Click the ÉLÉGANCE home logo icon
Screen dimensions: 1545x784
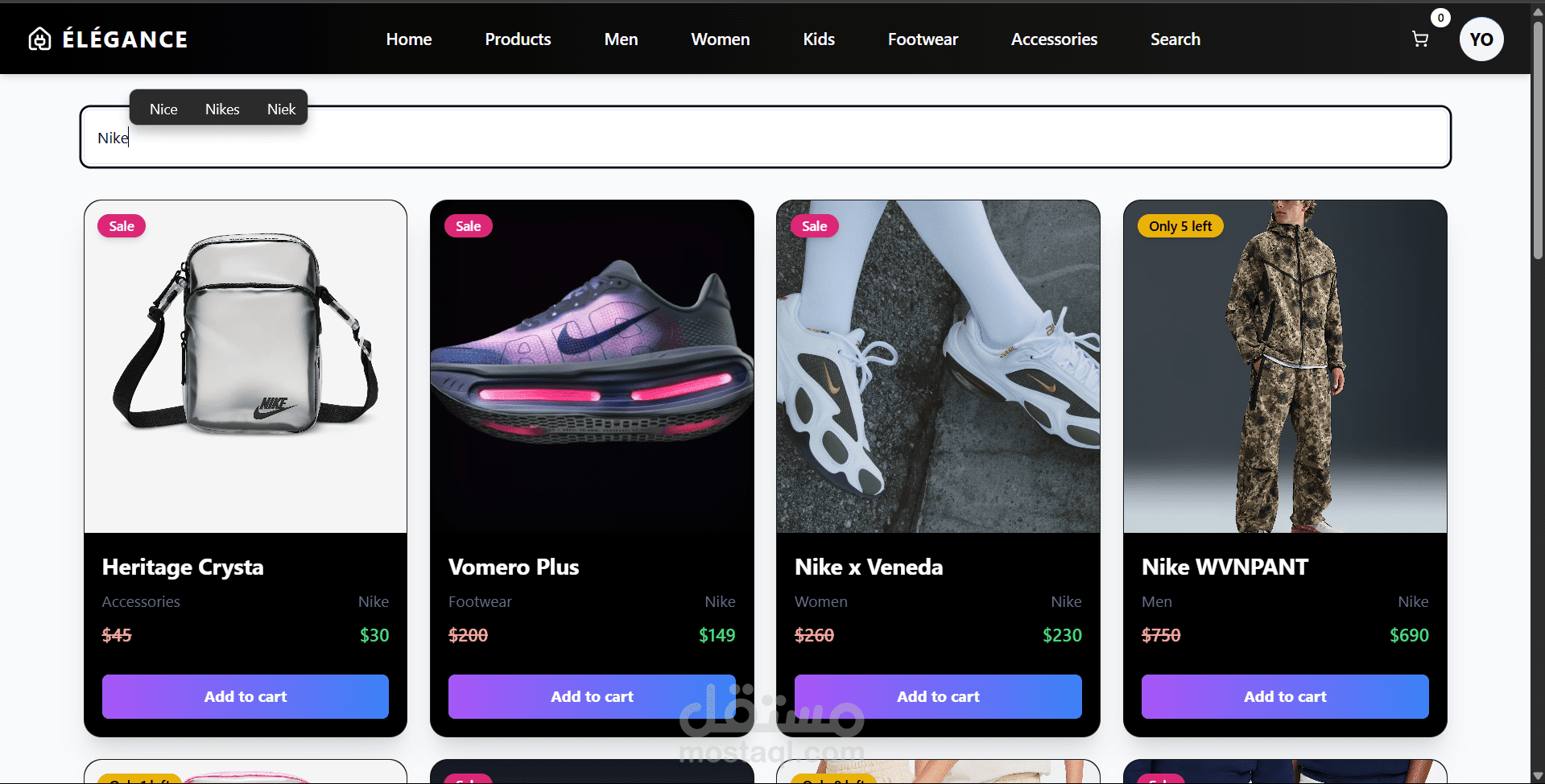pos(39,39)
